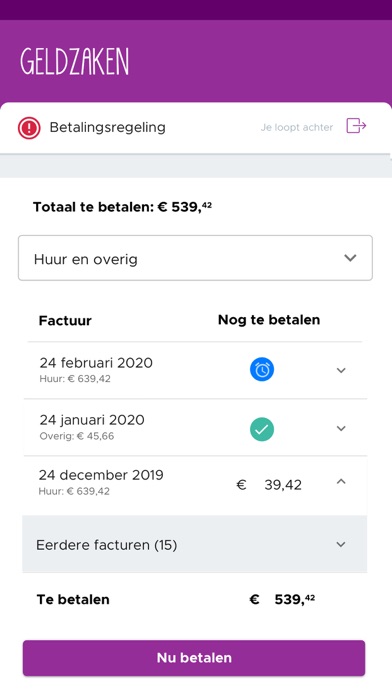Image resolution: width=392 pixels, height=696 pixels.
Task: Click the red exclamation warning icon
Action: 29,128
